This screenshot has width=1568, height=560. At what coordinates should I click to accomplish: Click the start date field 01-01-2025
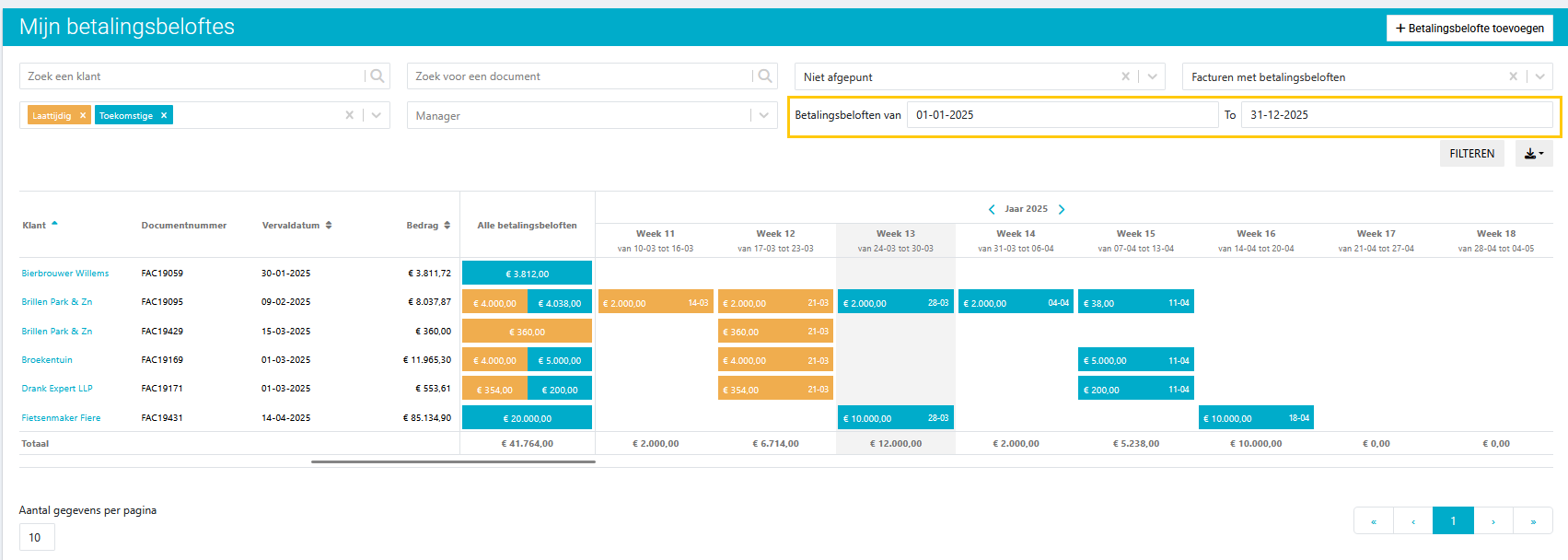(1062, 115)
